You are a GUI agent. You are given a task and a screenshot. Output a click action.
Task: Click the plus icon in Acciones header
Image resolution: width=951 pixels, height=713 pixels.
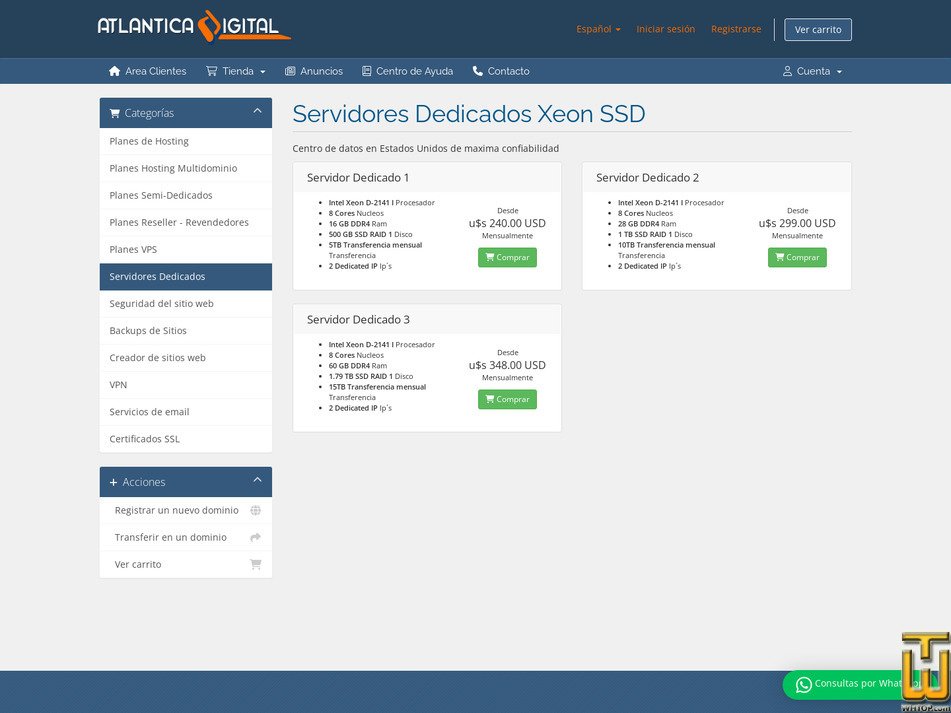coord(113,483)
